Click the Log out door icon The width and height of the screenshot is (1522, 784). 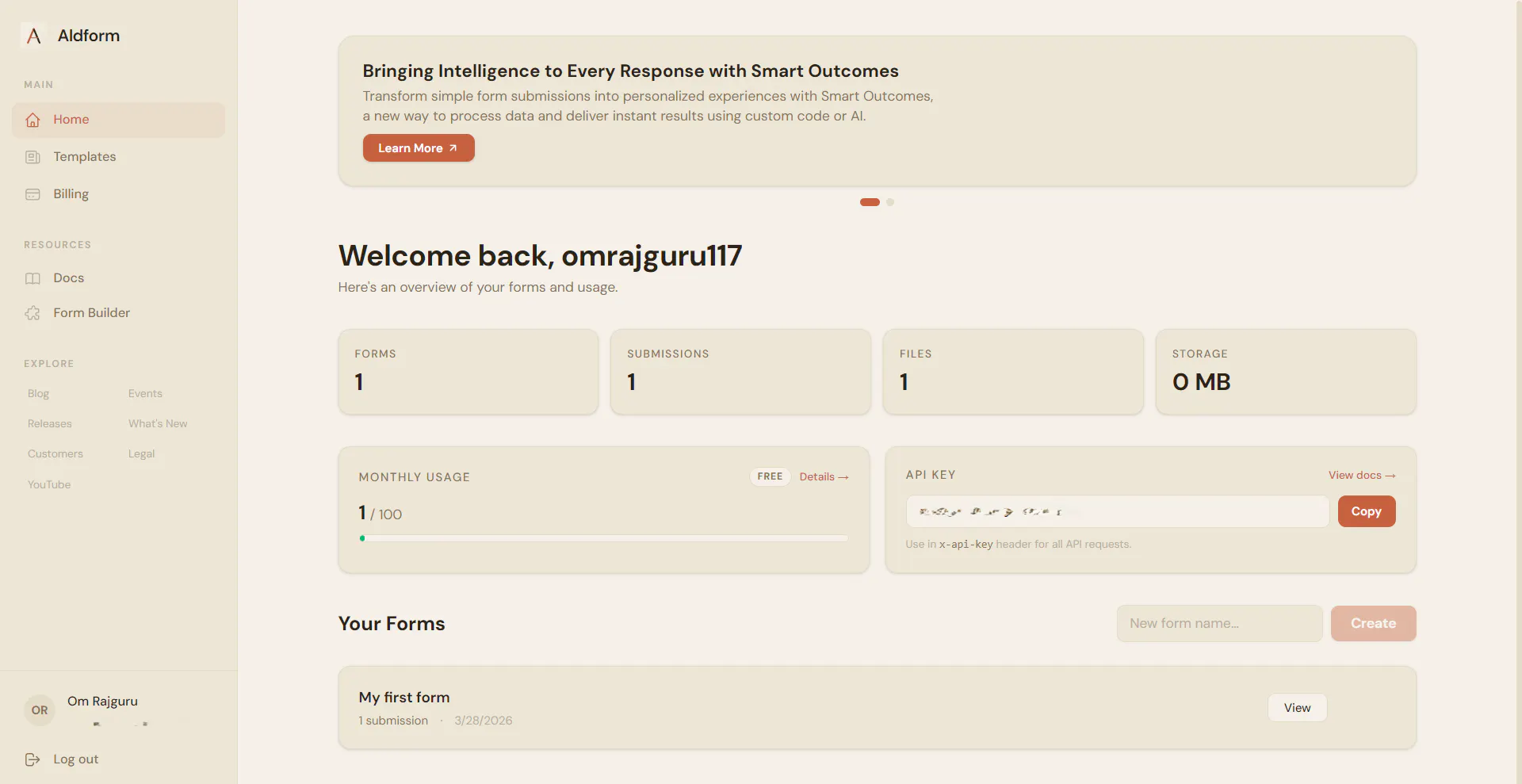click(x=33, y=759)
